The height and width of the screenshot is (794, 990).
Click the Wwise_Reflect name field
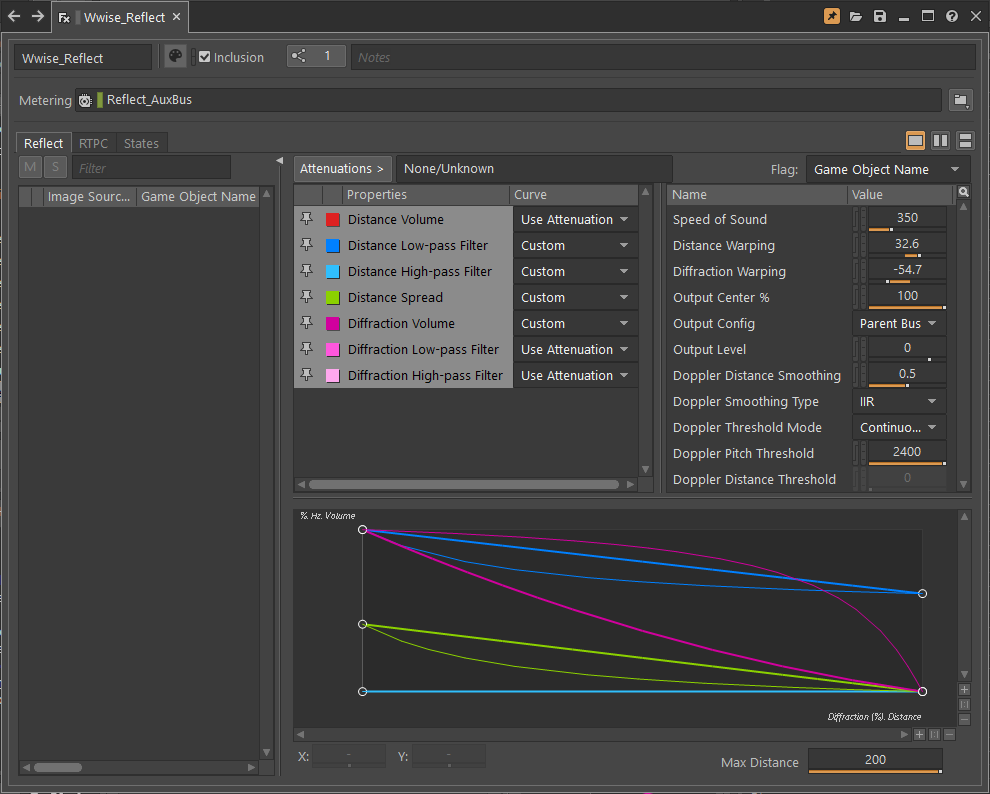[83, 57]
